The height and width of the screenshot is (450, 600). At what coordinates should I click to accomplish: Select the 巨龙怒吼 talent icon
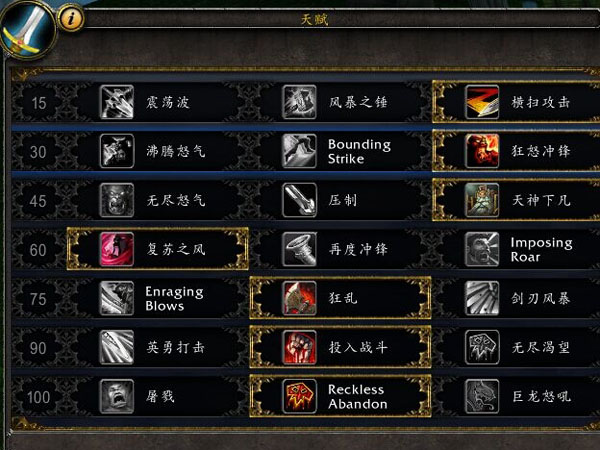point(482,396)
